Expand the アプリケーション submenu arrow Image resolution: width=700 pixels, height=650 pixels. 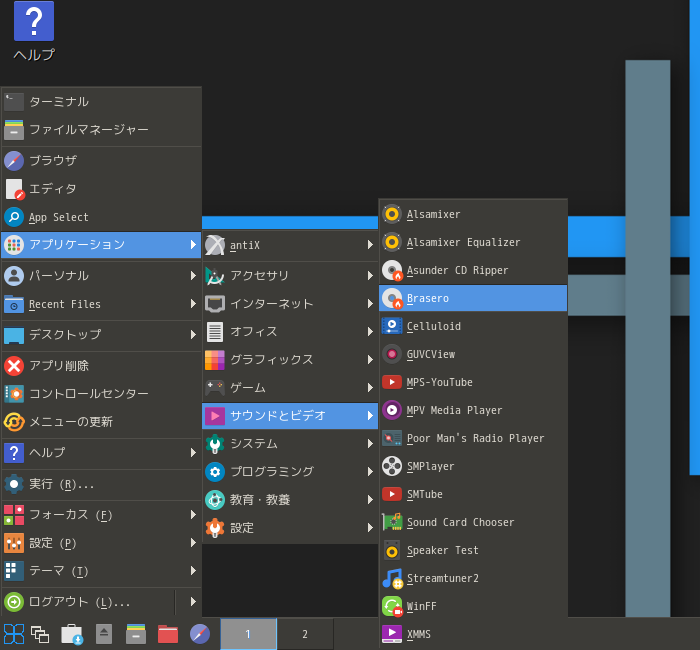pyautogui.click(x=193, y=245)
